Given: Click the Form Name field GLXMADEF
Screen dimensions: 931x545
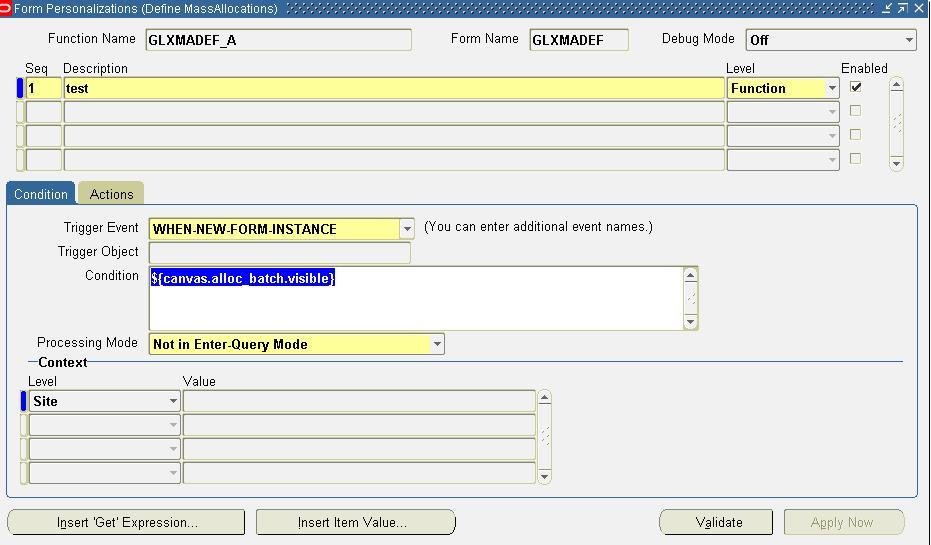Looking at the screenshot, I should click(x=579, y=40).
